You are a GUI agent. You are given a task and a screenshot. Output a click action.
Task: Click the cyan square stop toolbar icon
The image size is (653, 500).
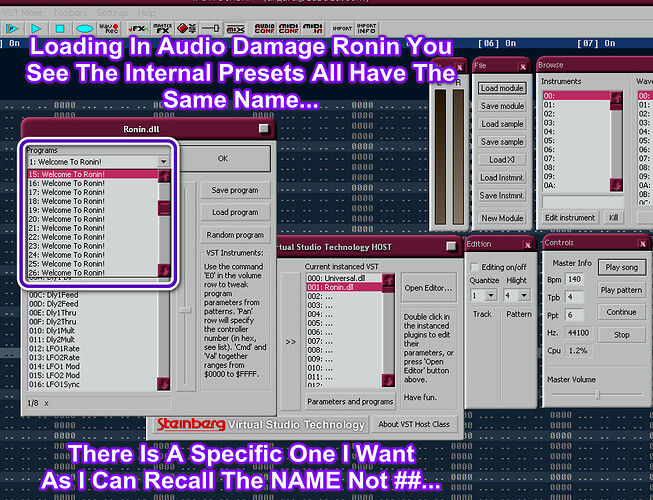(60, 28)
